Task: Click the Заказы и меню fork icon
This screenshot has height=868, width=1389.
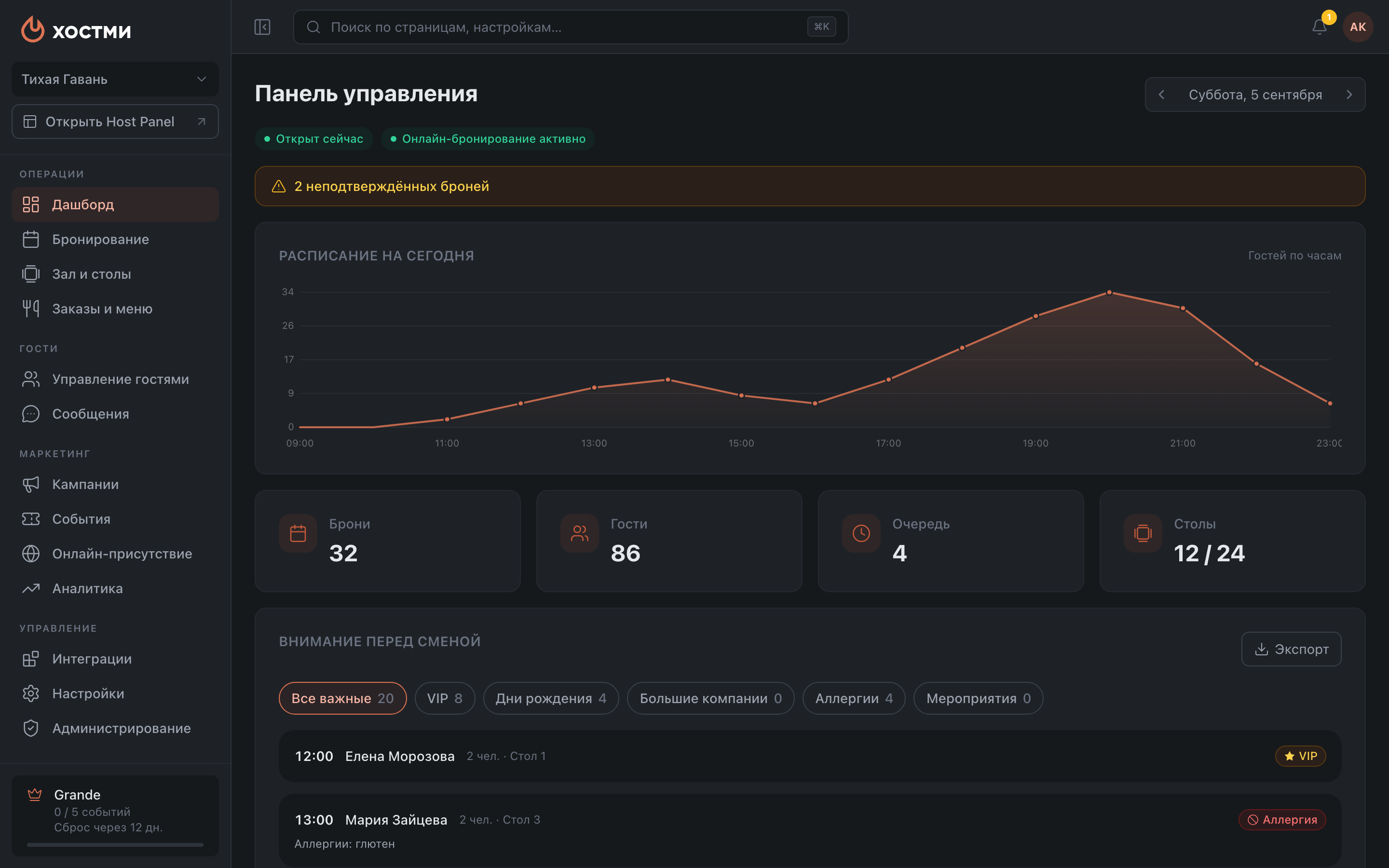Action: click(31, 309)
